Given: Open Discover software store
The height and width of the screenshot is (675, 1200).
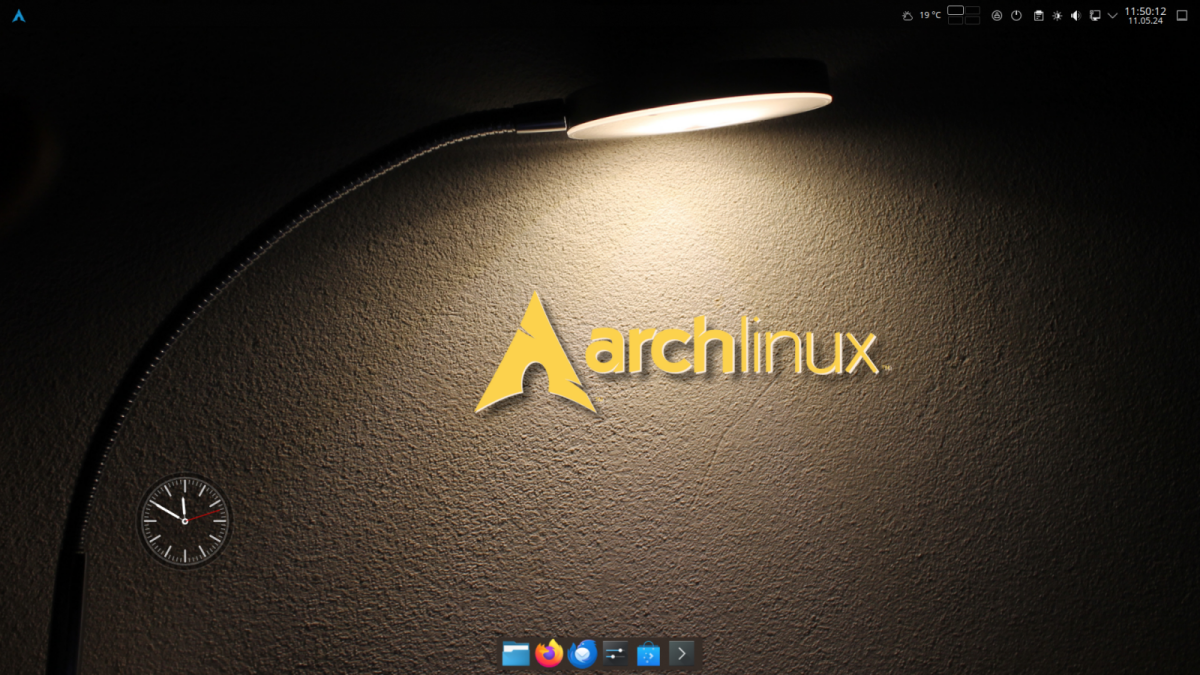Looking at the screenshot, I should click(x=648, y=654).
